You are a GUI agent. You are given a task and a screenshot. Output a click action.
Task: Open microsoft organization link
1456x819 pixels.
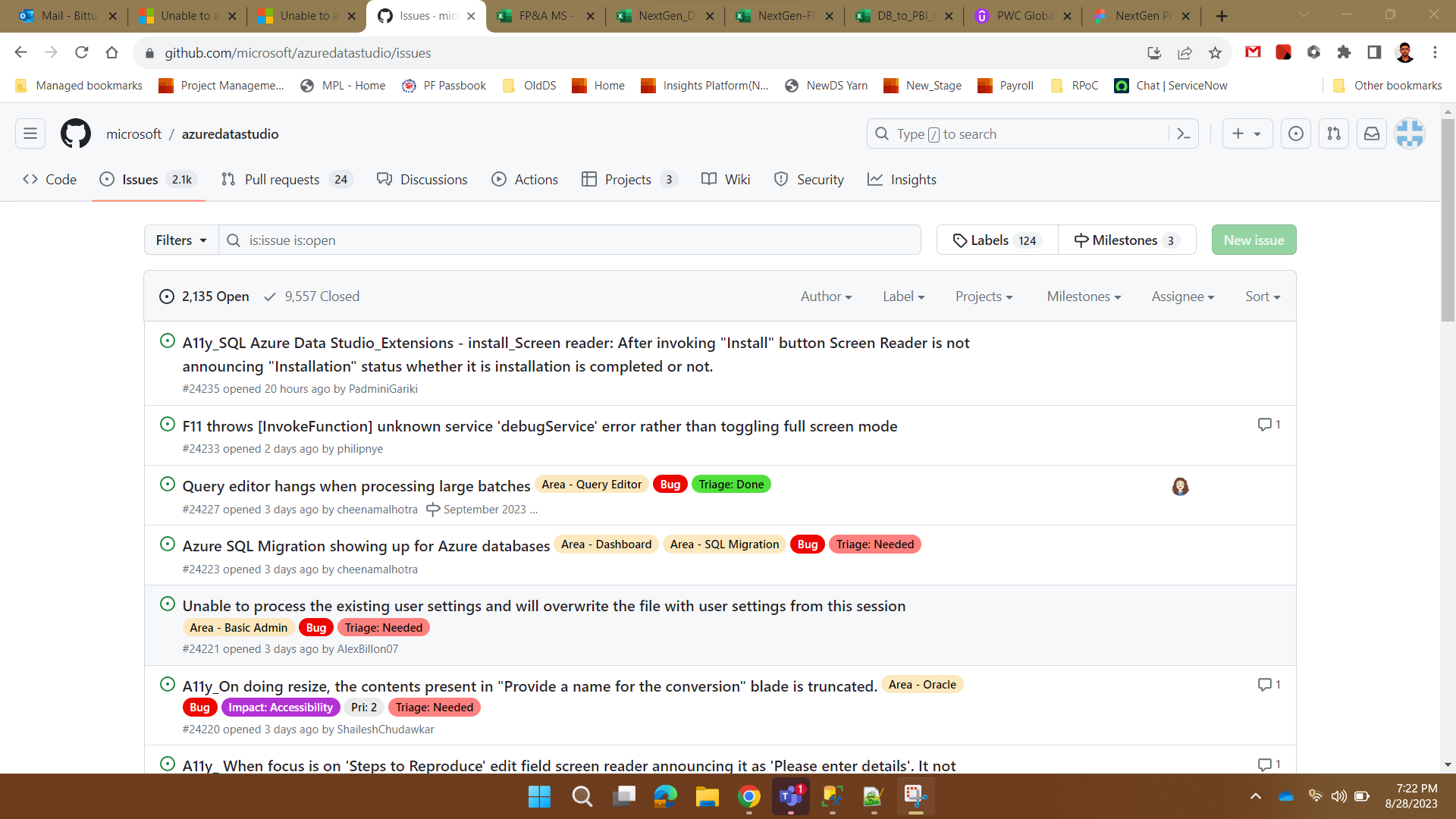click(133, 133)
